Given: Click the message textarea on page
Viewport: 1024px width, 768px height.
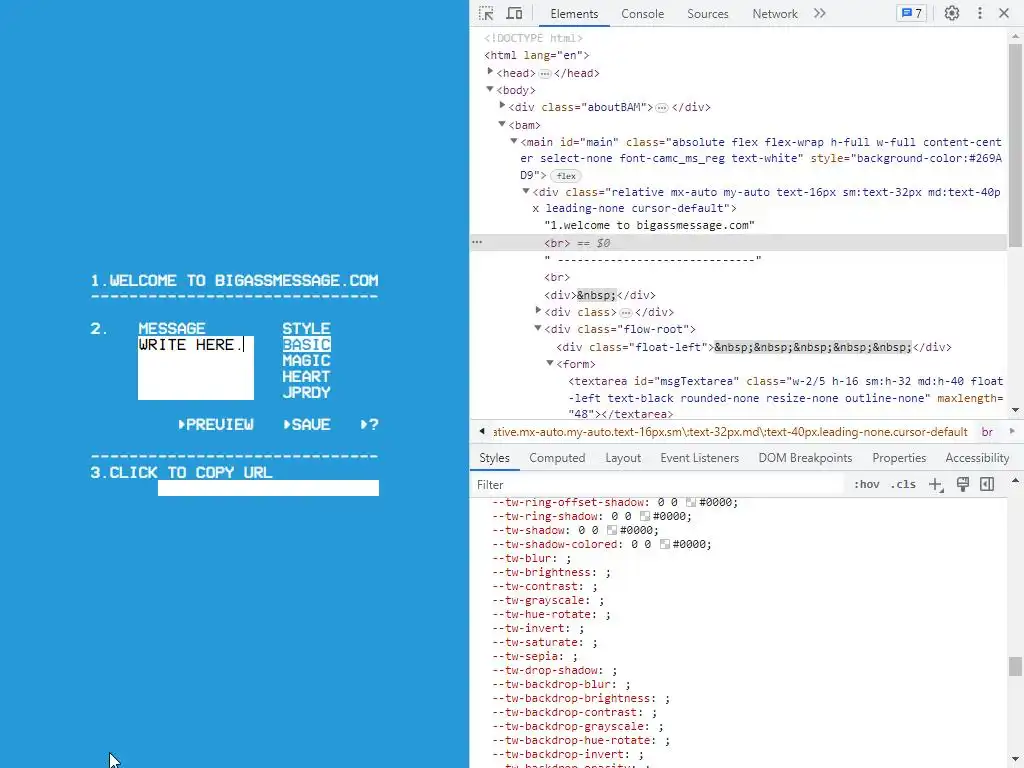Looking at the screenshot, I should tap(196, 368).
